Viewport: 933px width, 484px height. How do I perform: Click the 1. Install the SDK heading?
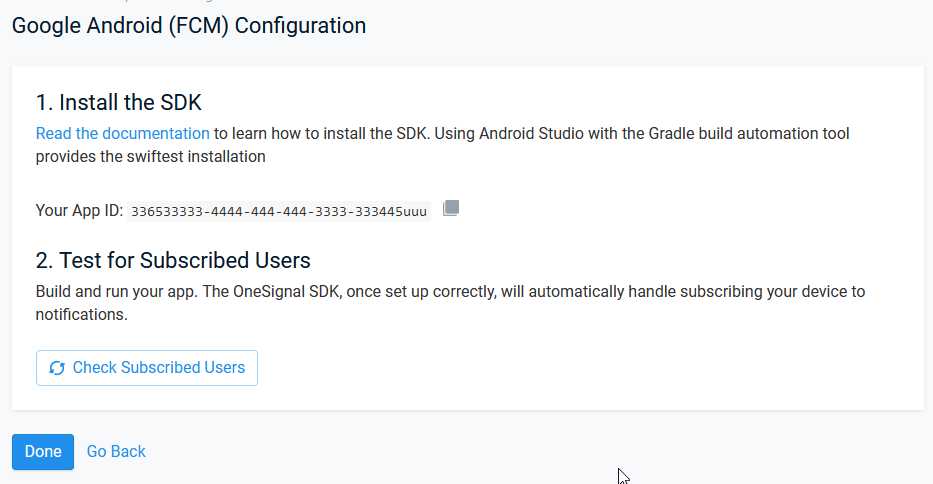[118, 102]
